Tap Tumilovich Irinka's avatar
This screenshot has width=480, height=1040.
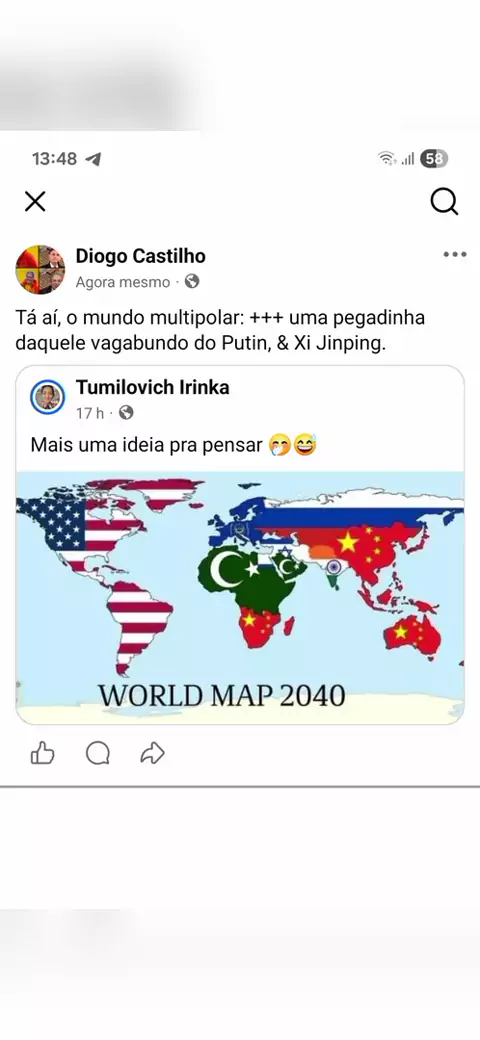[48, 397]
